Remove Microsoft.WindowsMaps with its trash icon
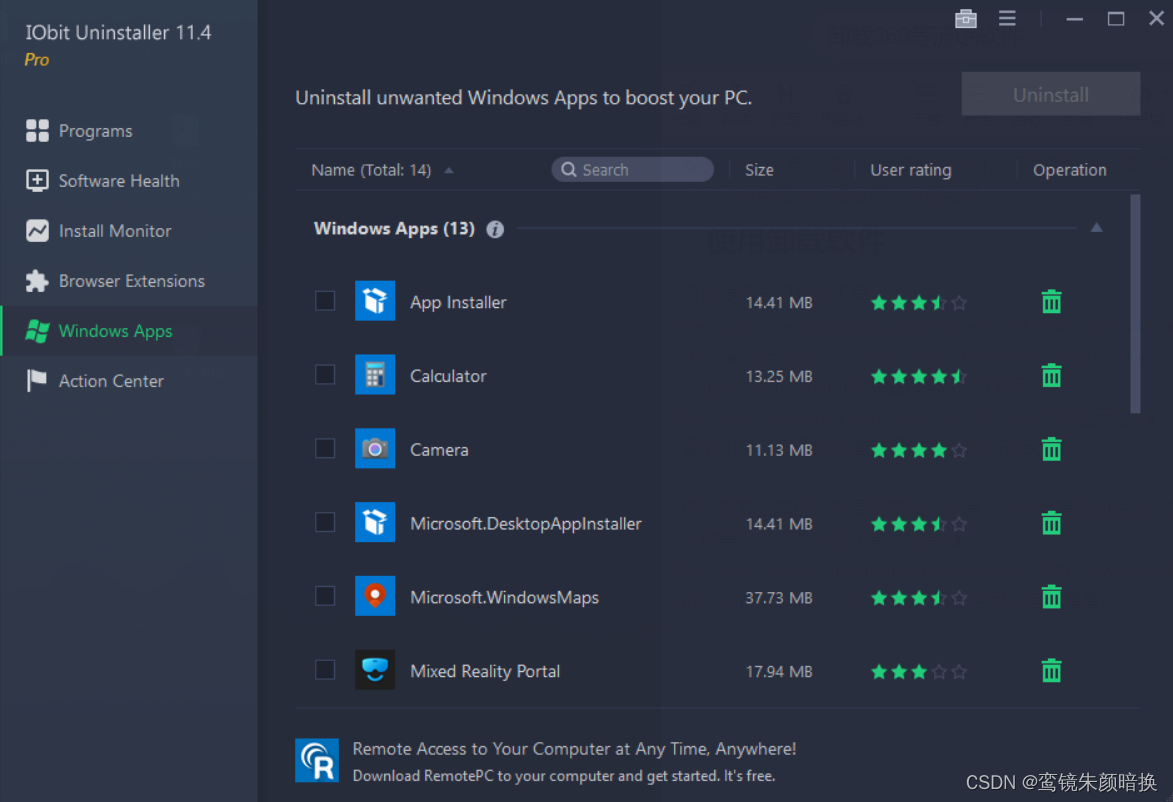1173x802 pixels. pyautogui.click(x=1051, y=596)
